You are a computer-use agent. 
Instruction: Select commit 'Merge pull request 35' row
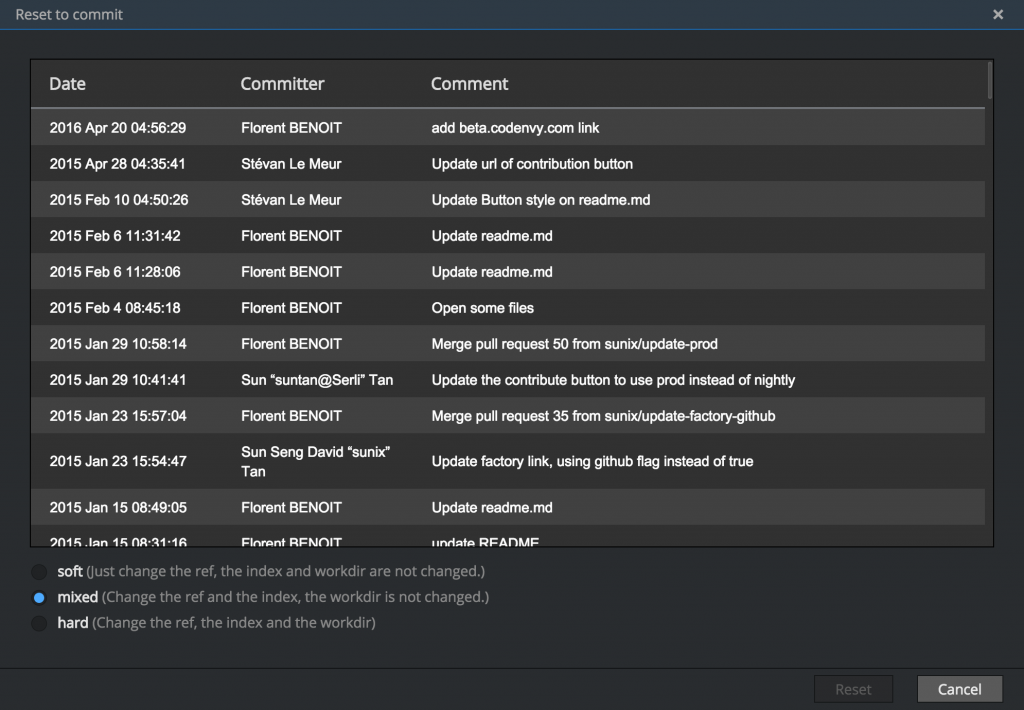click(x=603, y=416)
